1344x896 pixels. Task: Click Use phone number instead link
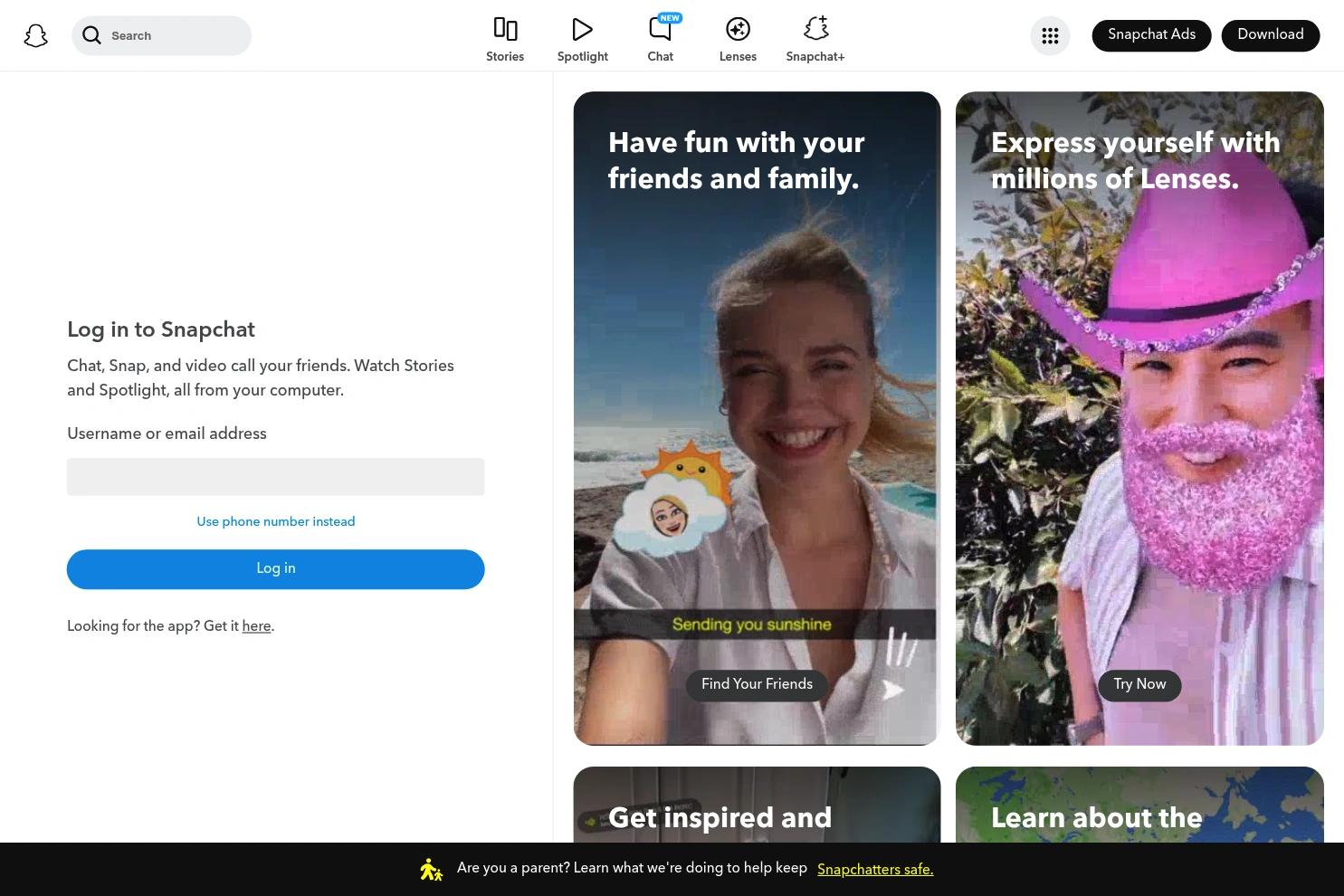pos(276,521)
